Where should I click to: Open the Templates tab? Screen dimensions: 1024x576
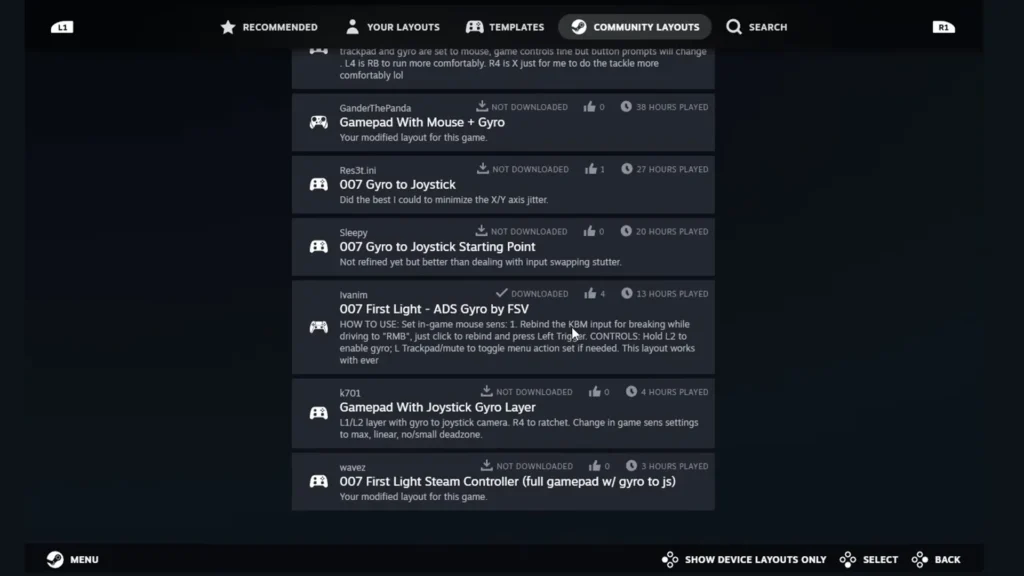click(x=505, y=27)
